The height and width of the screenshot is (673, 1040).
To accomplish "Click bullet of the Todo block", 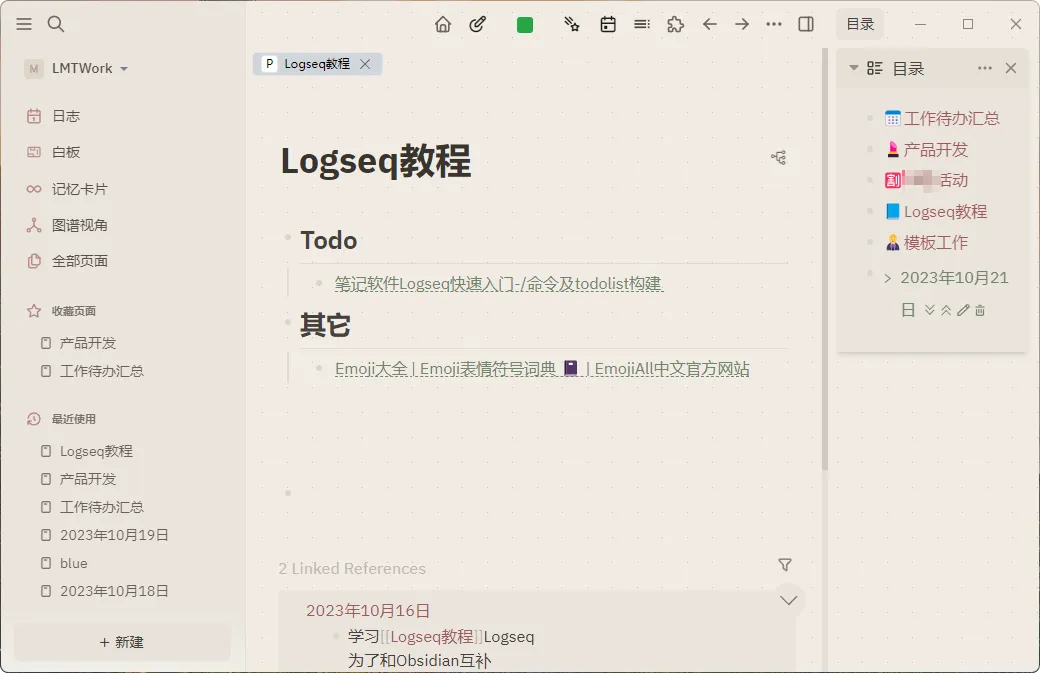I will (288, 237).
